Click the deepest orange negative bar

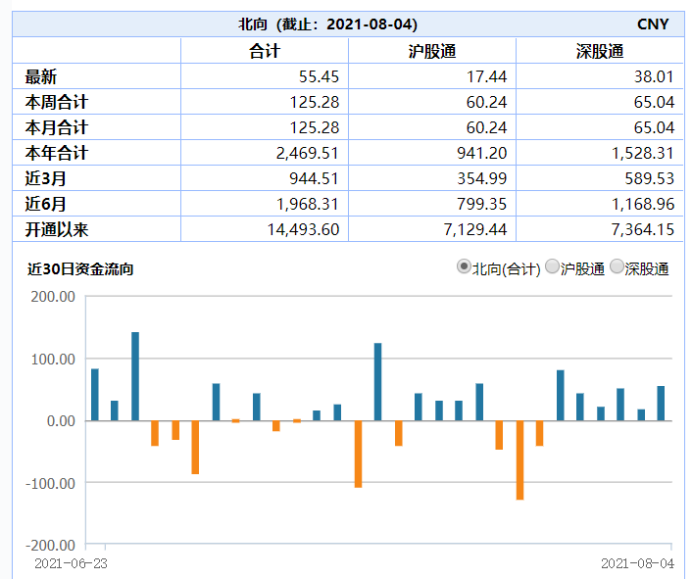(520, 459)
